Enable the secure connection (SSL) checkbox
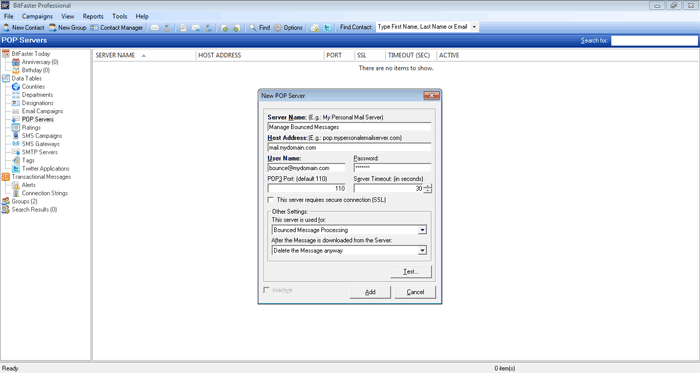This screenshot has width=700, height=373. 271,200
